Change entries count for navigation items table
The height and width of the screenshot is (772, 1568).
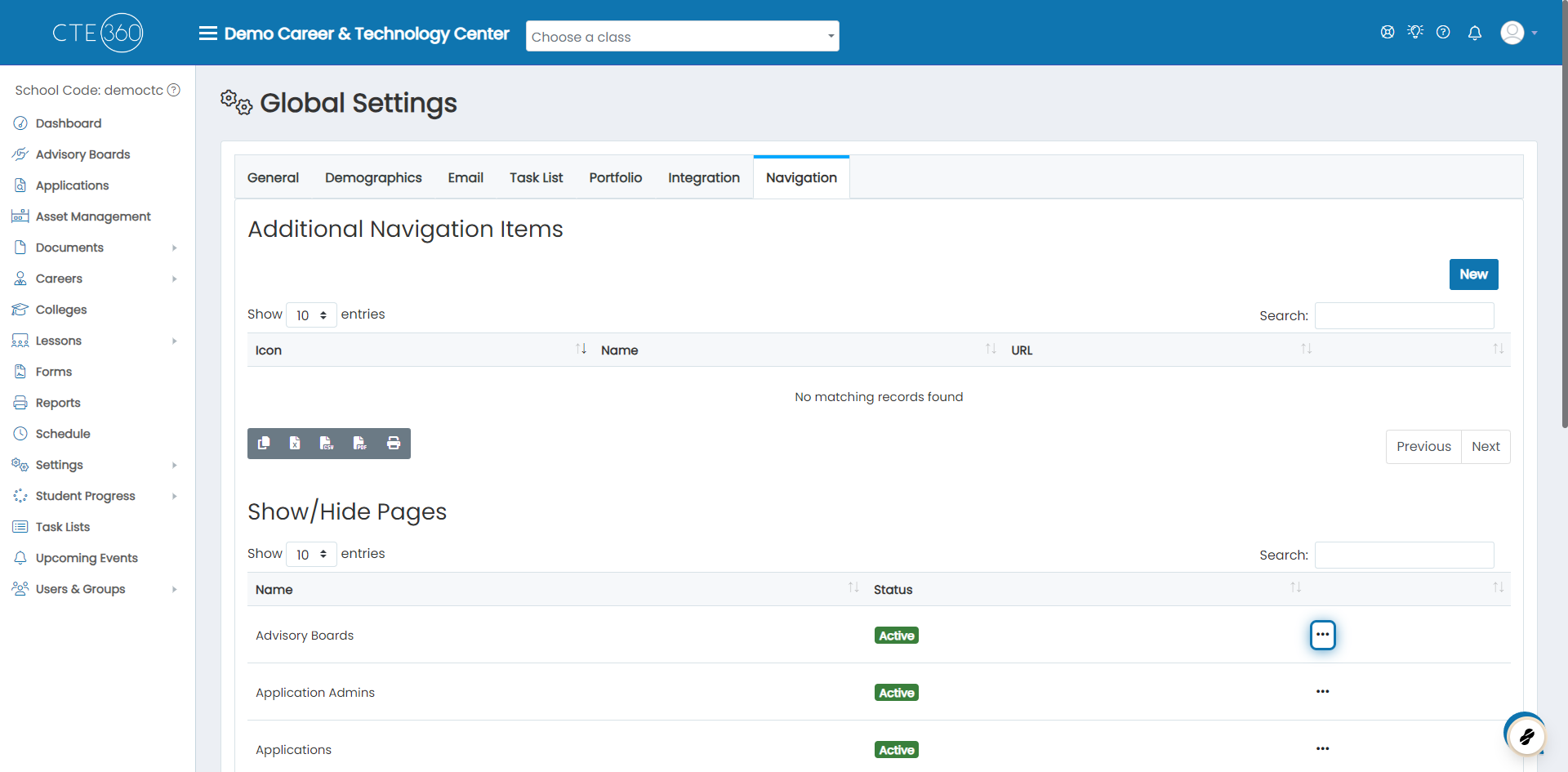[311, 315]
